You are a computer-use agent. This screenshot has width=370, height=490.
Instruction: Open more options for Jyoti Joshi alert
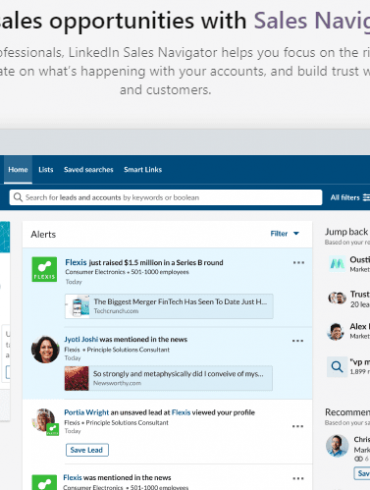298,341
